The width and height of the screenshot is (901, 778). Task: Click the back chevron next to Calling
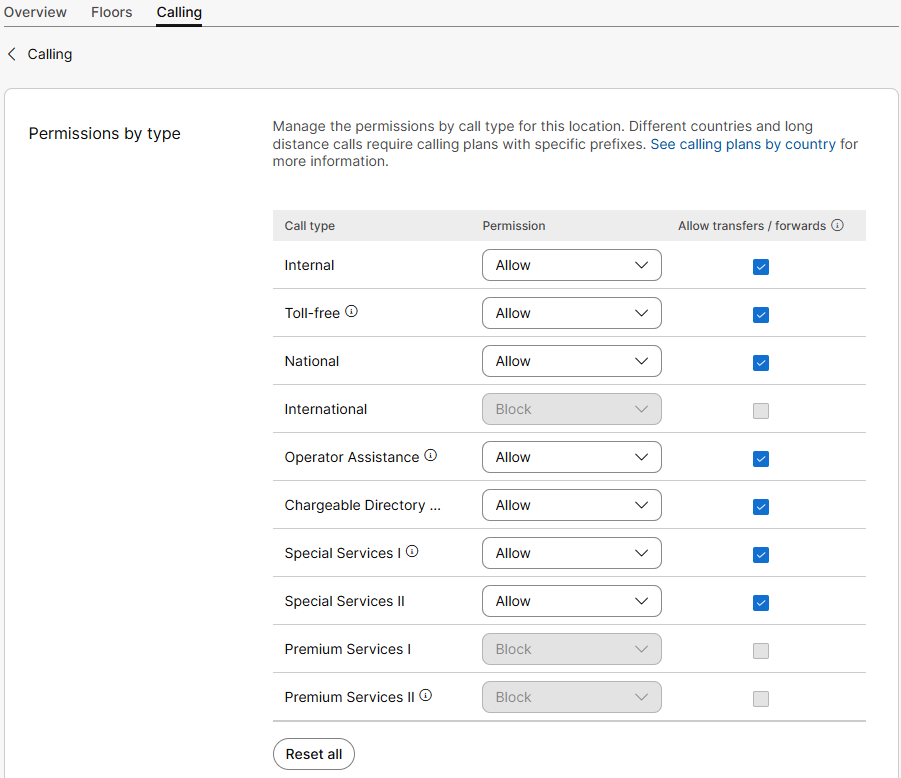[x=12, y=54]
